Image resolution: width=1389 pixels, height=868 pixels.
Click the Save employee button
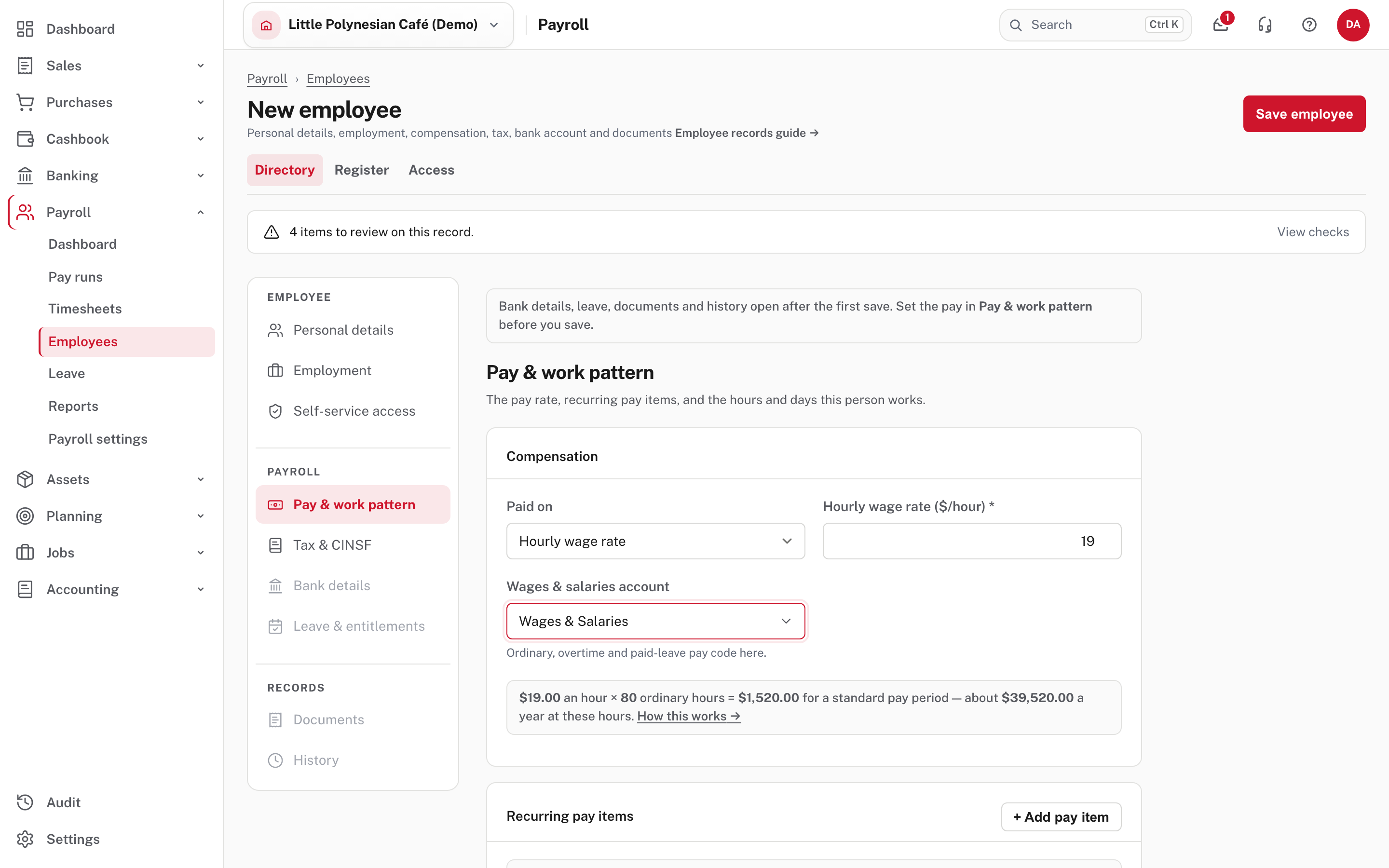point(1304,114)
